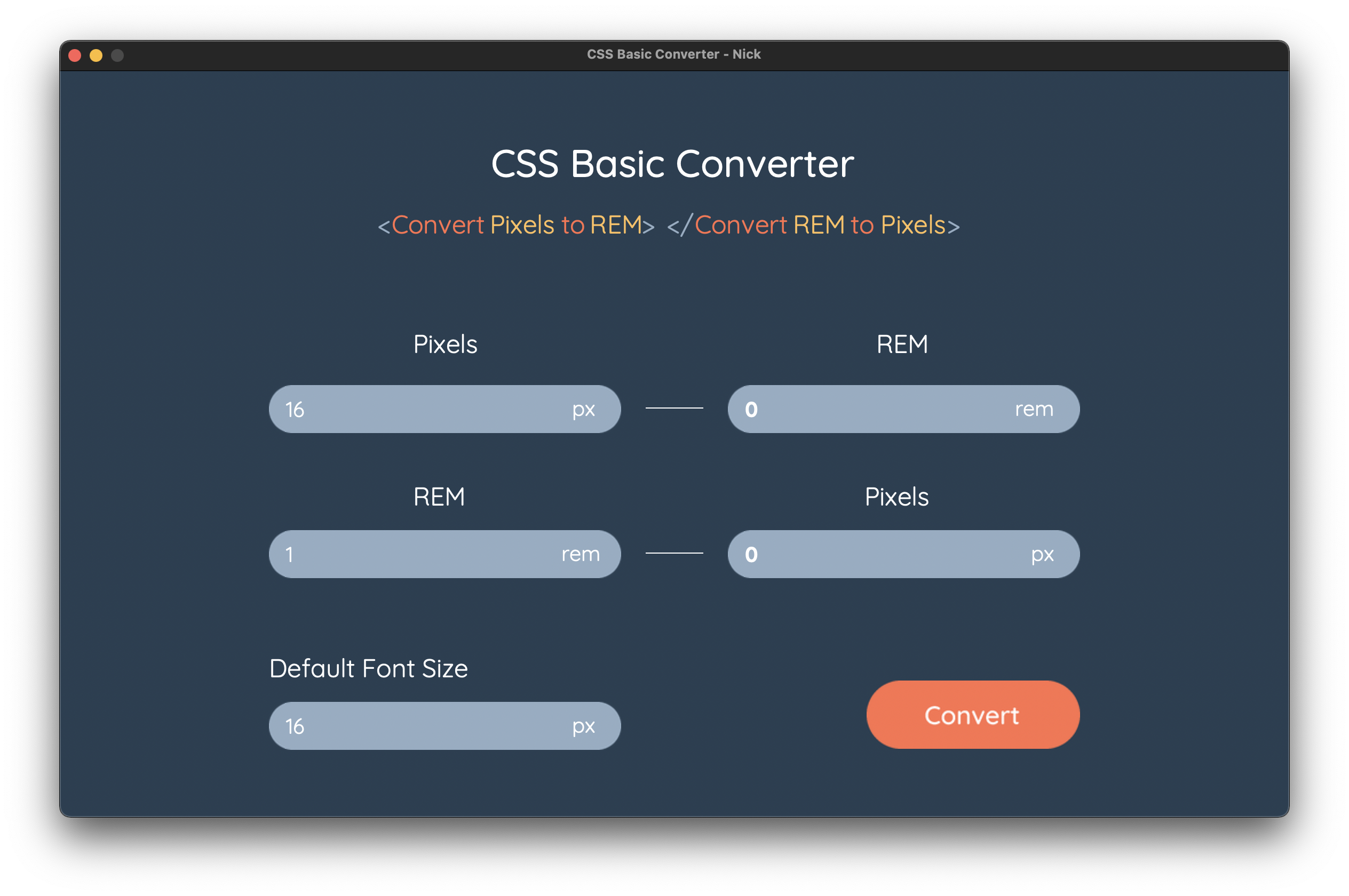Click the title bar text "CSS Basic Converter - Nick"
1349x896 pixels.
click(x=674, y=54)
